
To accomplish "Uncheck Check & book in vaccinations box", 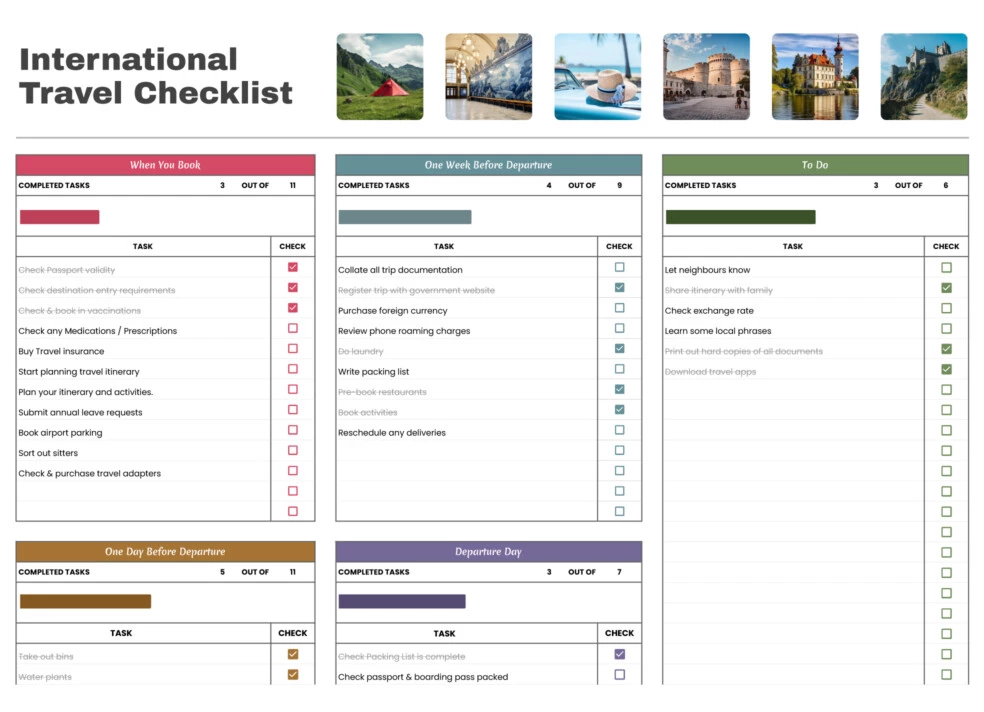I will [x=292, y=308].
